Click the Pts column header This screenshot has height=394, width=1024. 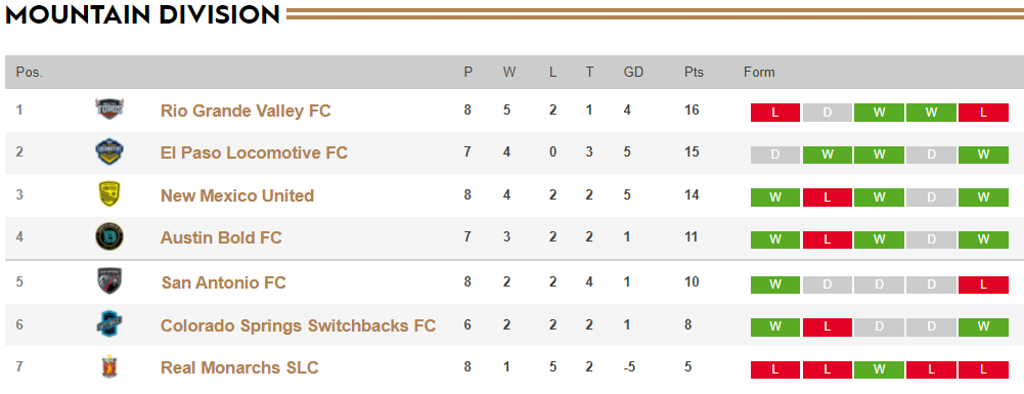pyautogui.click(x=694, y=73)
